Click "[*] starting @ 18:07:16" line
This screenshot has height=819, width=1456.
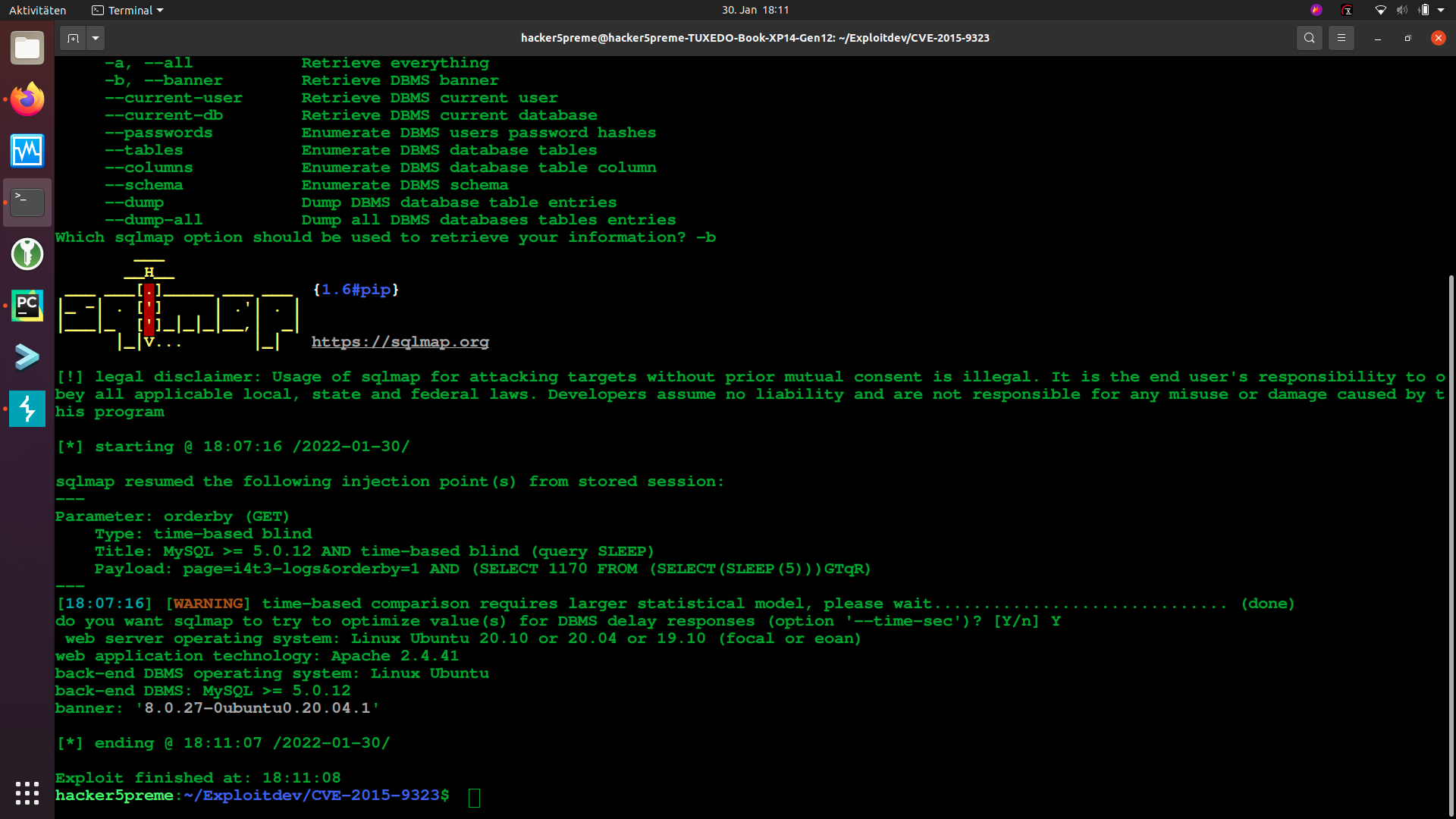click(x=233, y=447)
